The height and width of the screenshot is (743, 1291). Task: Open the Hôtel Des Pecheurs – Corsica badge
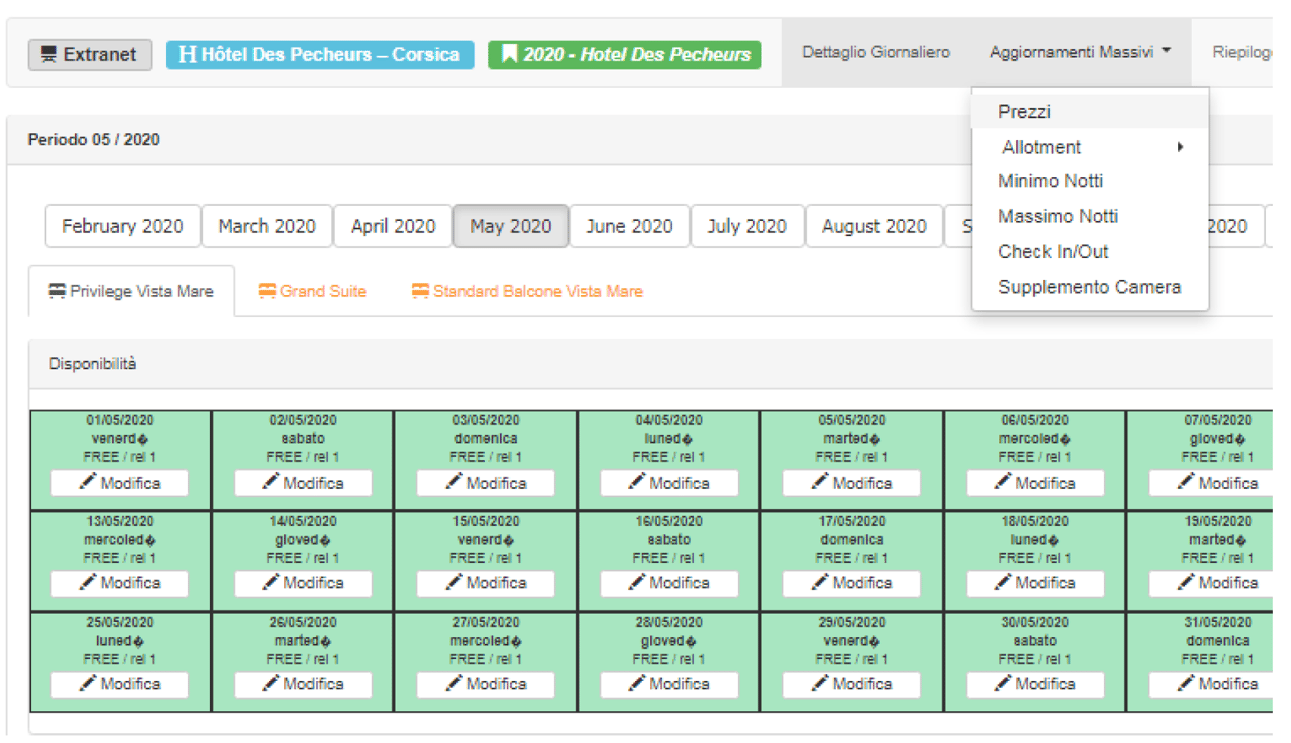[x=320, y=54]
